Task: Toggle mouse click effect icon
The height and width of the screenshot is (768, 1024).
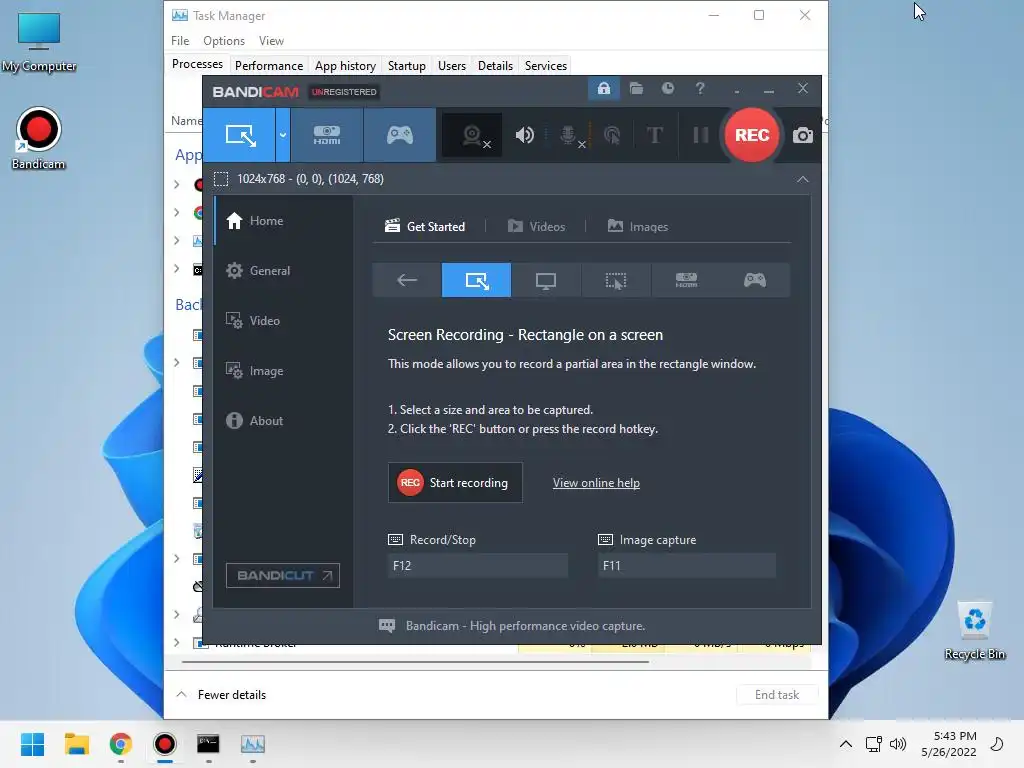Action: 611,135
